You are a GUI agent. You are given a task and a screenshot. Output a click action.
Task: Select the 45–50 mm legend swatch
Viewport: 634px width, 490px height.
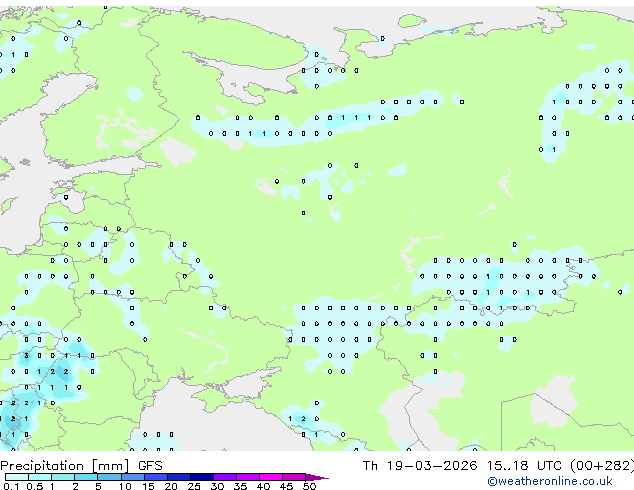[294, 477]
